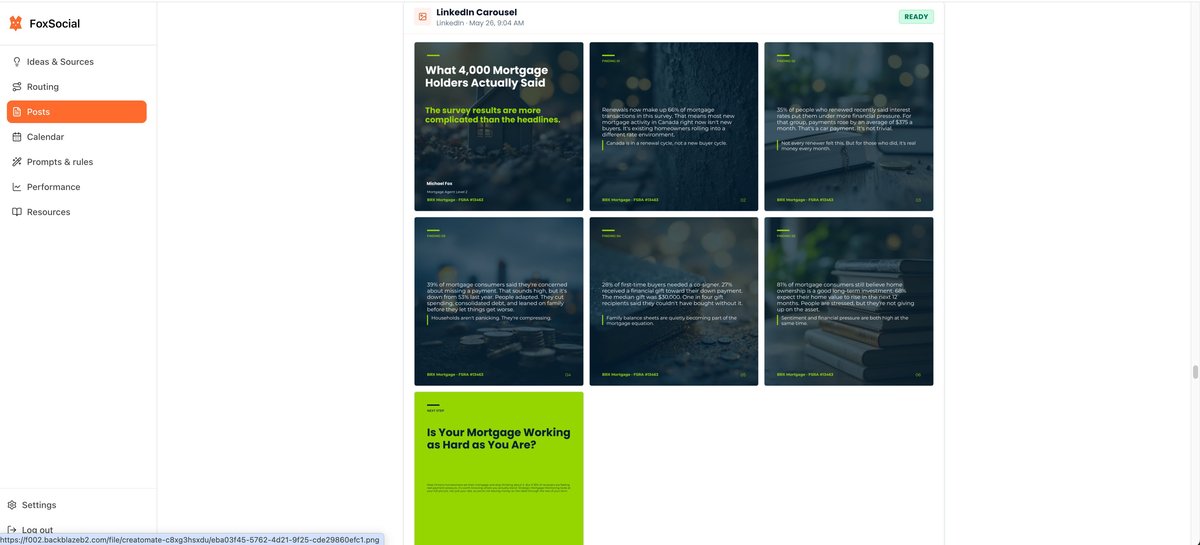
Task: Navigate to Prompts & rules
Action: pyautogui.click(x=77, y=162)
